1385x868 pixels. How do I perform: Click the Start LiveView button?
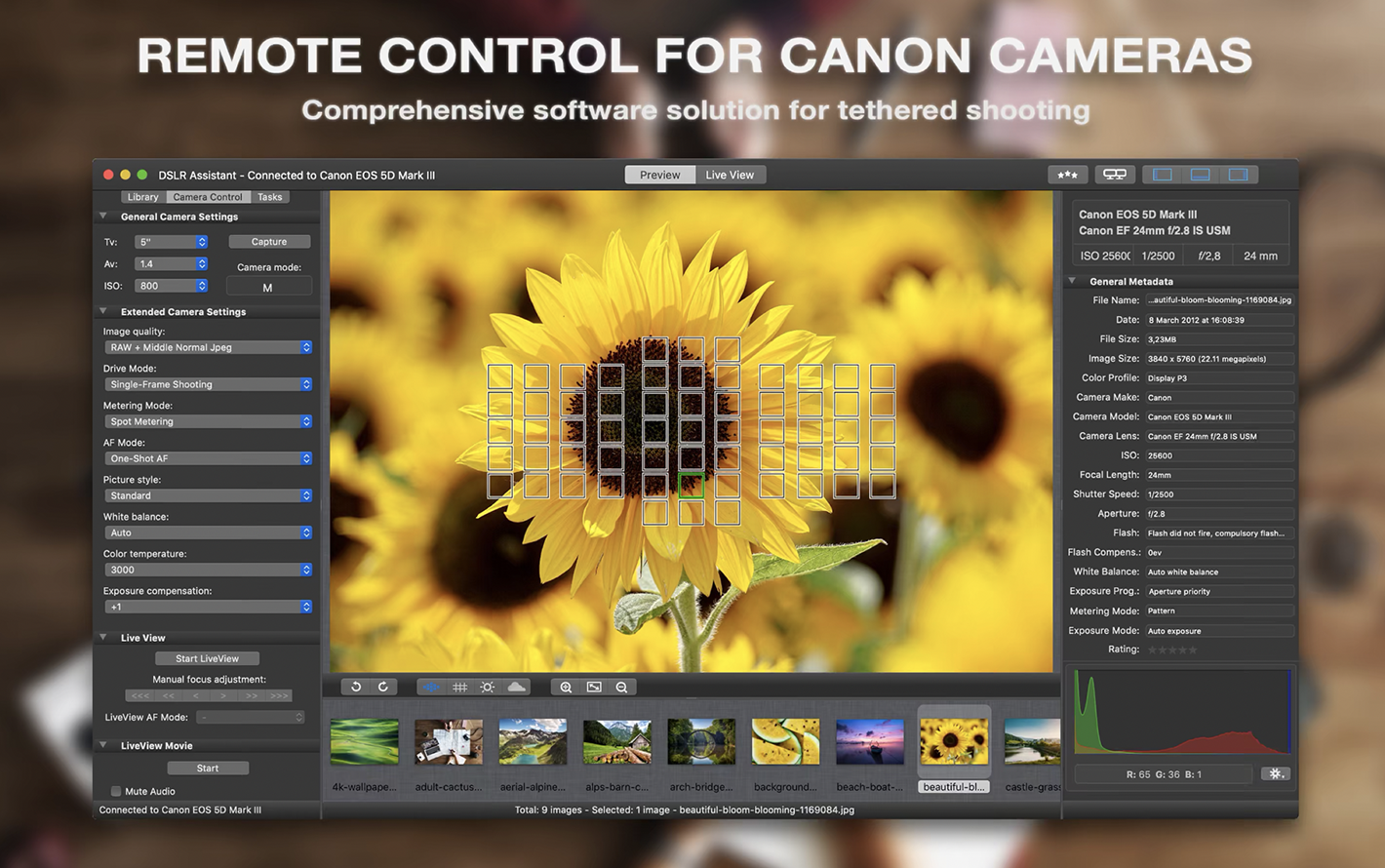[207, 659]
